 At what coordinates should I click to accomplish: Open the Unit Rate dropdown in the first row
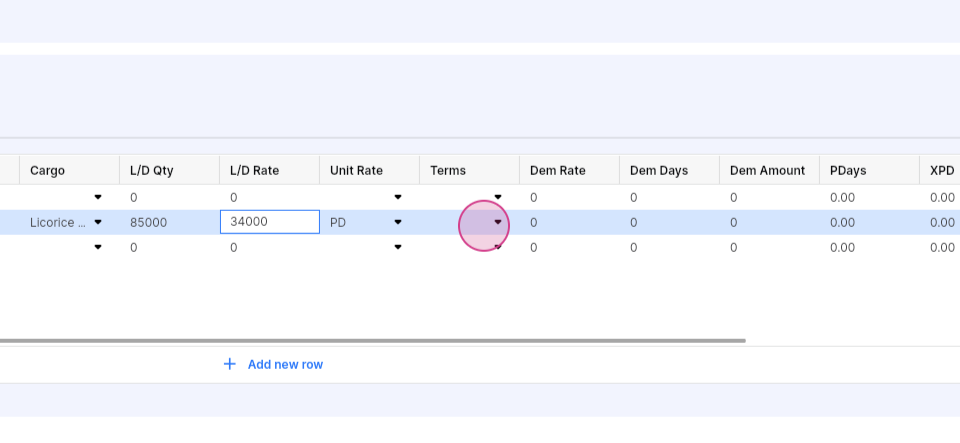(398, 197)
